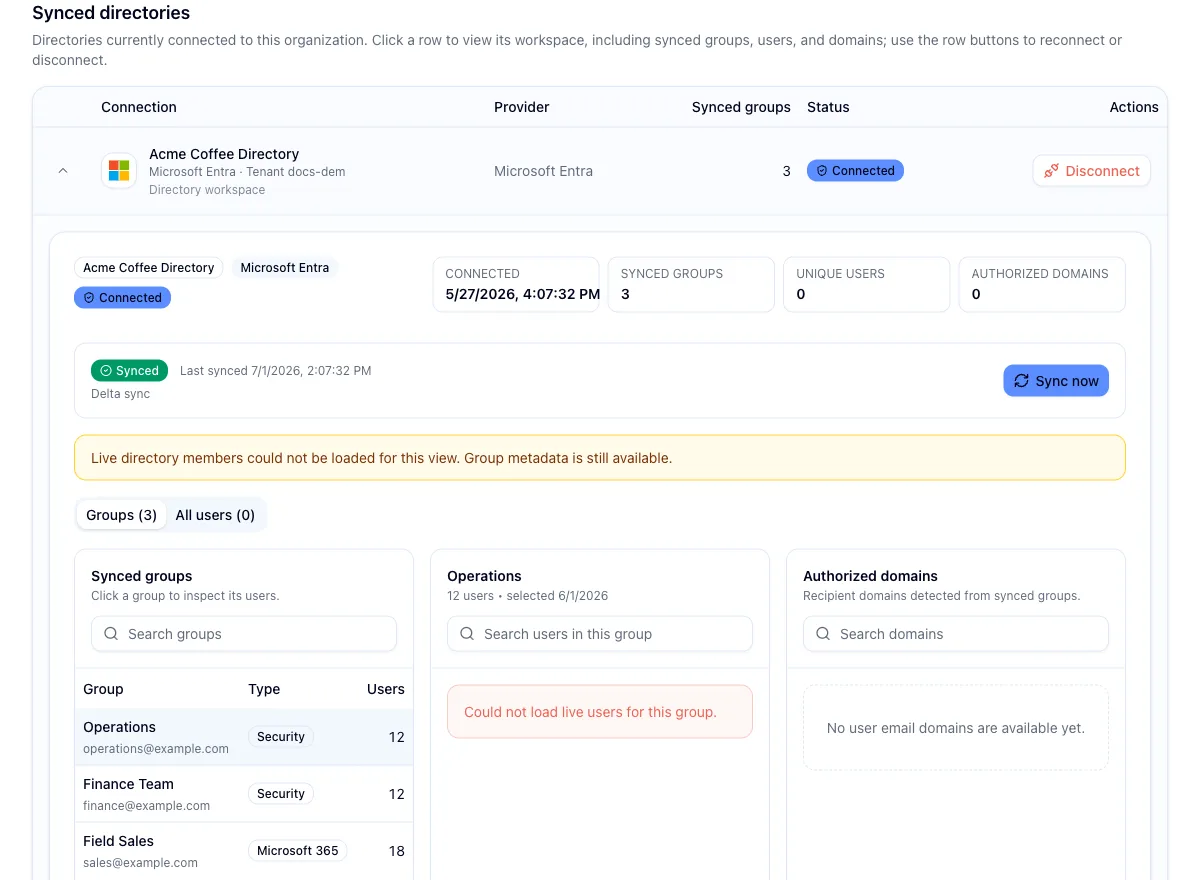Click the Connected badge in Status column

coord(855,171)
